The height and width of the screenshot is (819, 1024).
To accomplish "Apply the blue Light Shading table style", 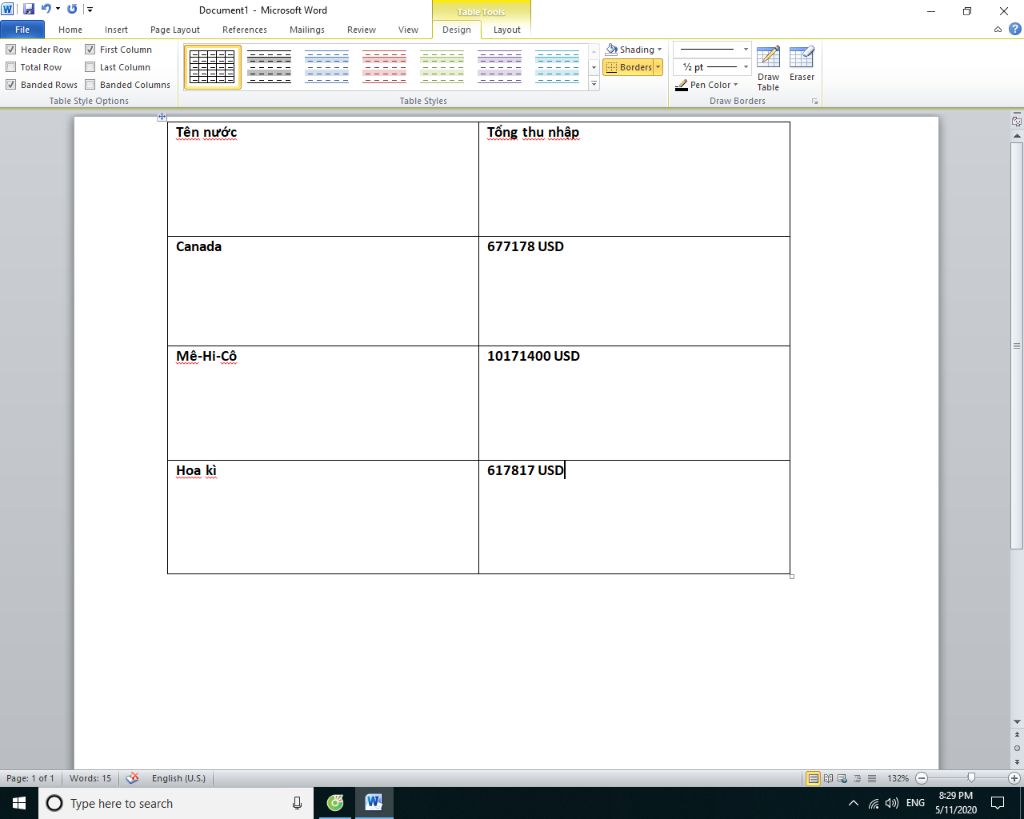I will click(327, 67).
